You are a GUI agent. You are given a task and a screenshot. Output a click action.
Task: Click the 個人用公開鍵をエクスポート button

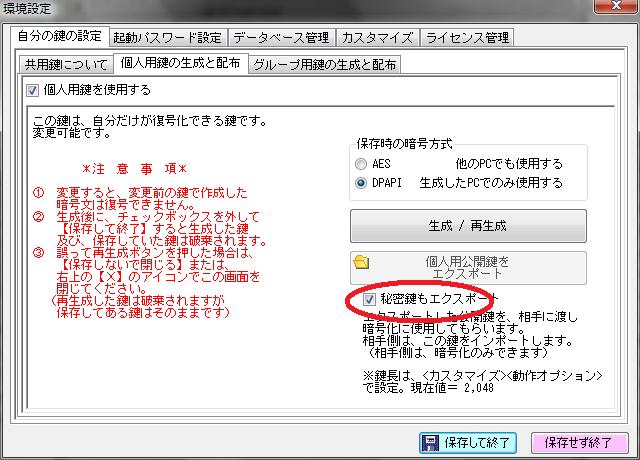click(x=468, y=268)
